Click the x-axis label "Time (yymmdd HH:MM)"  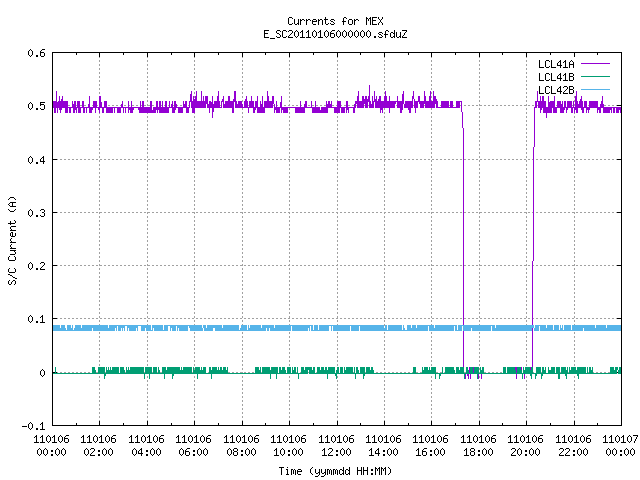(335, 471)
